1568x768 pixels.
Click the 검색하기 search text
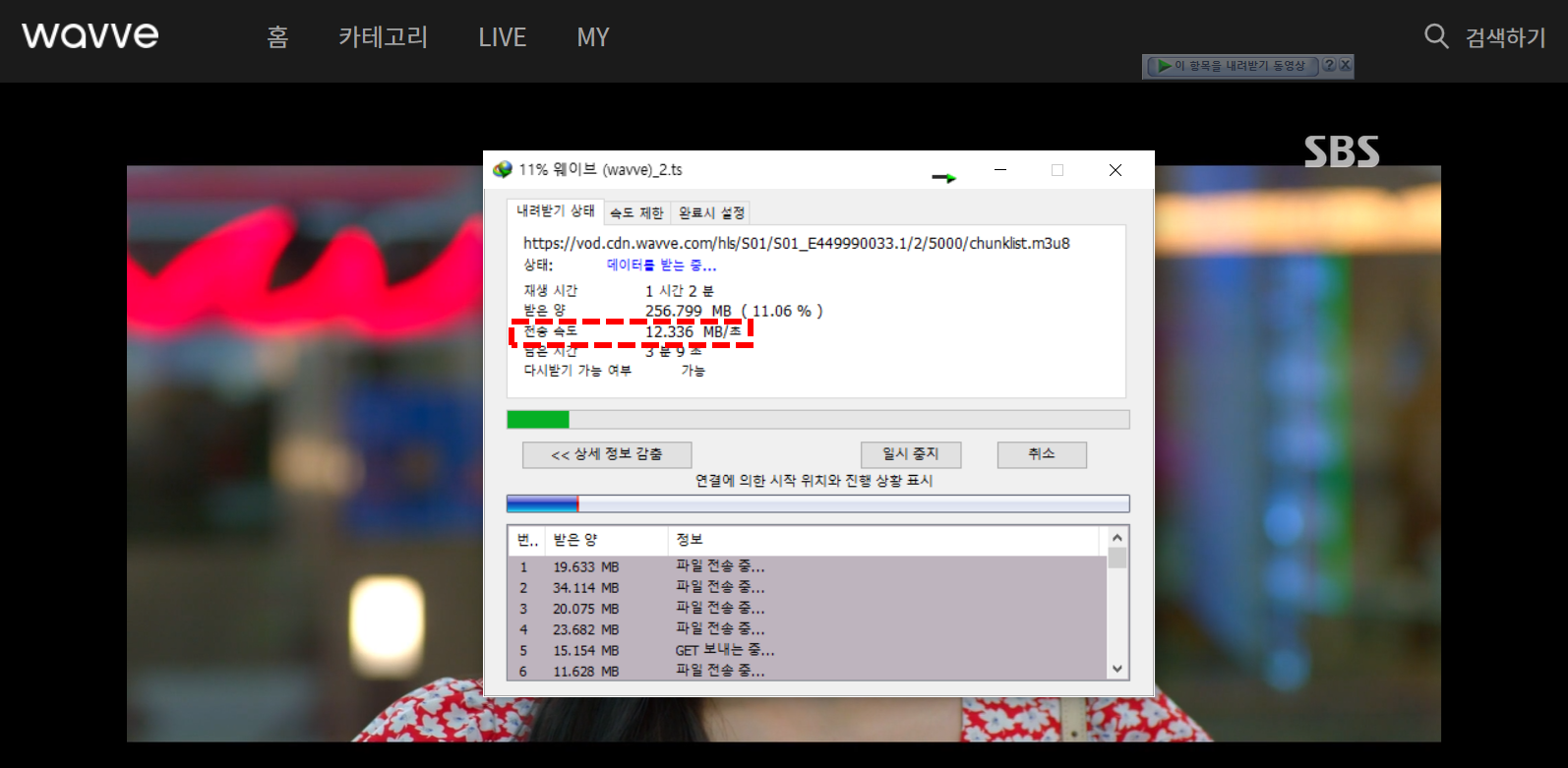(x=1506, y=37)
